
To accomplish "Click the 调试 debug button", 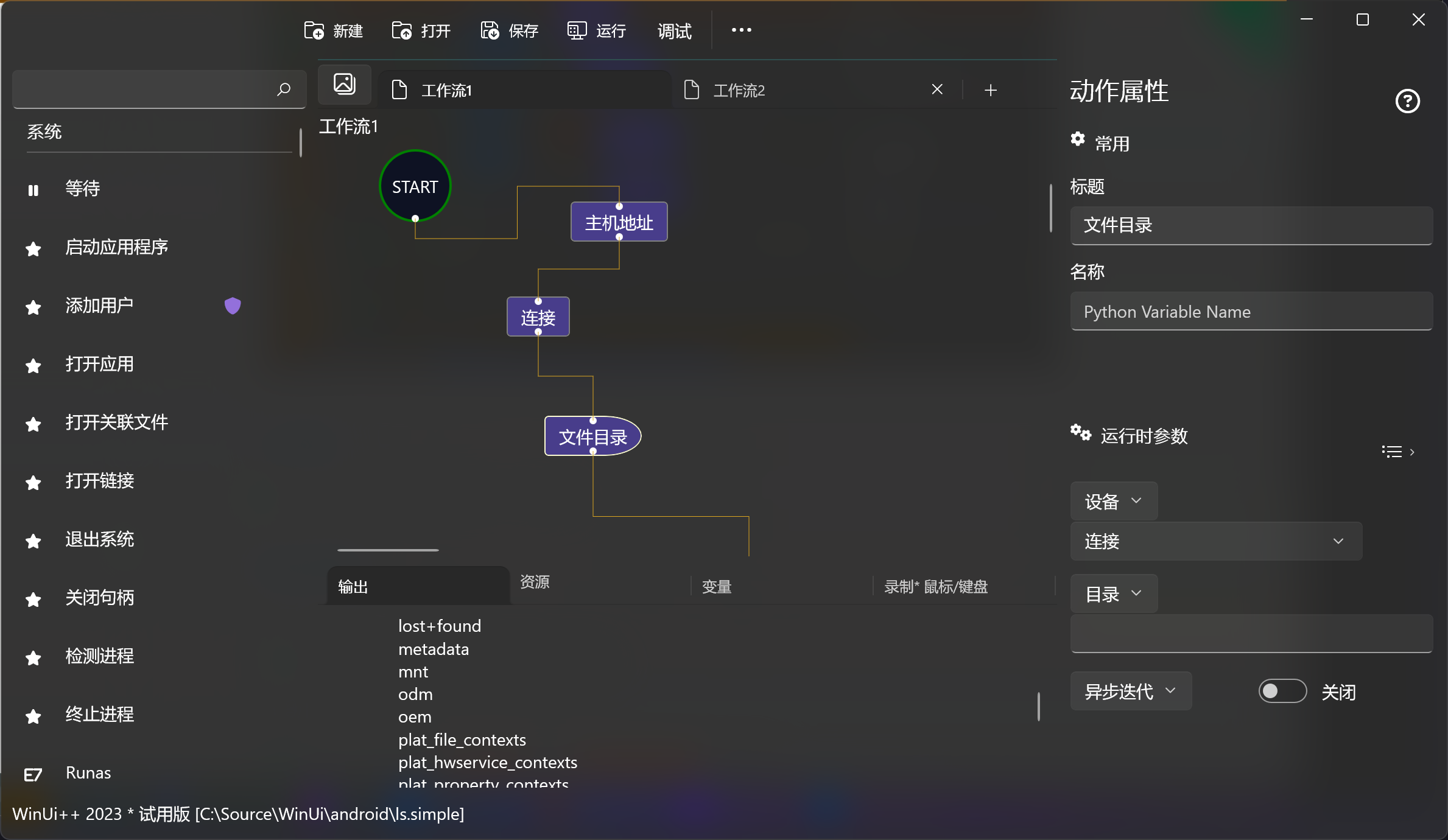I will click(674, 31).
